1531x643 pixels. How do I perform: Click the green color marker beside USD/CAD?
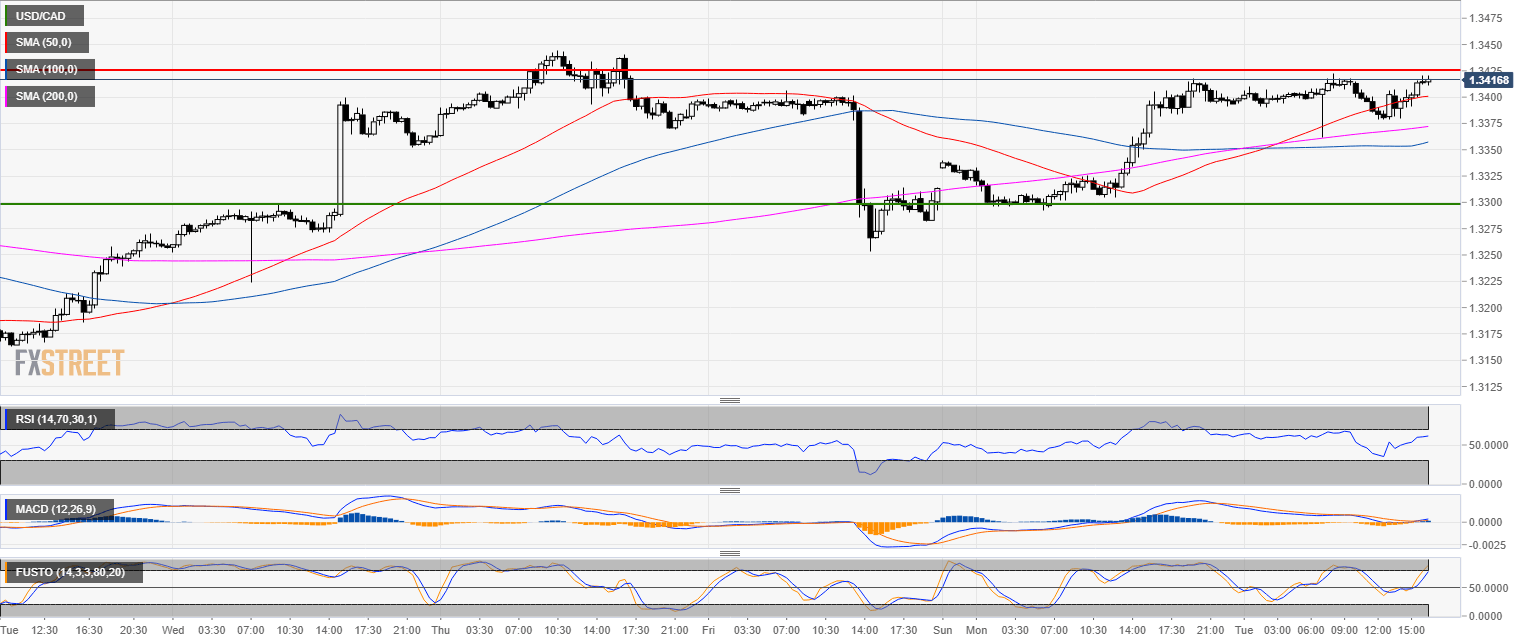point(6,15)
